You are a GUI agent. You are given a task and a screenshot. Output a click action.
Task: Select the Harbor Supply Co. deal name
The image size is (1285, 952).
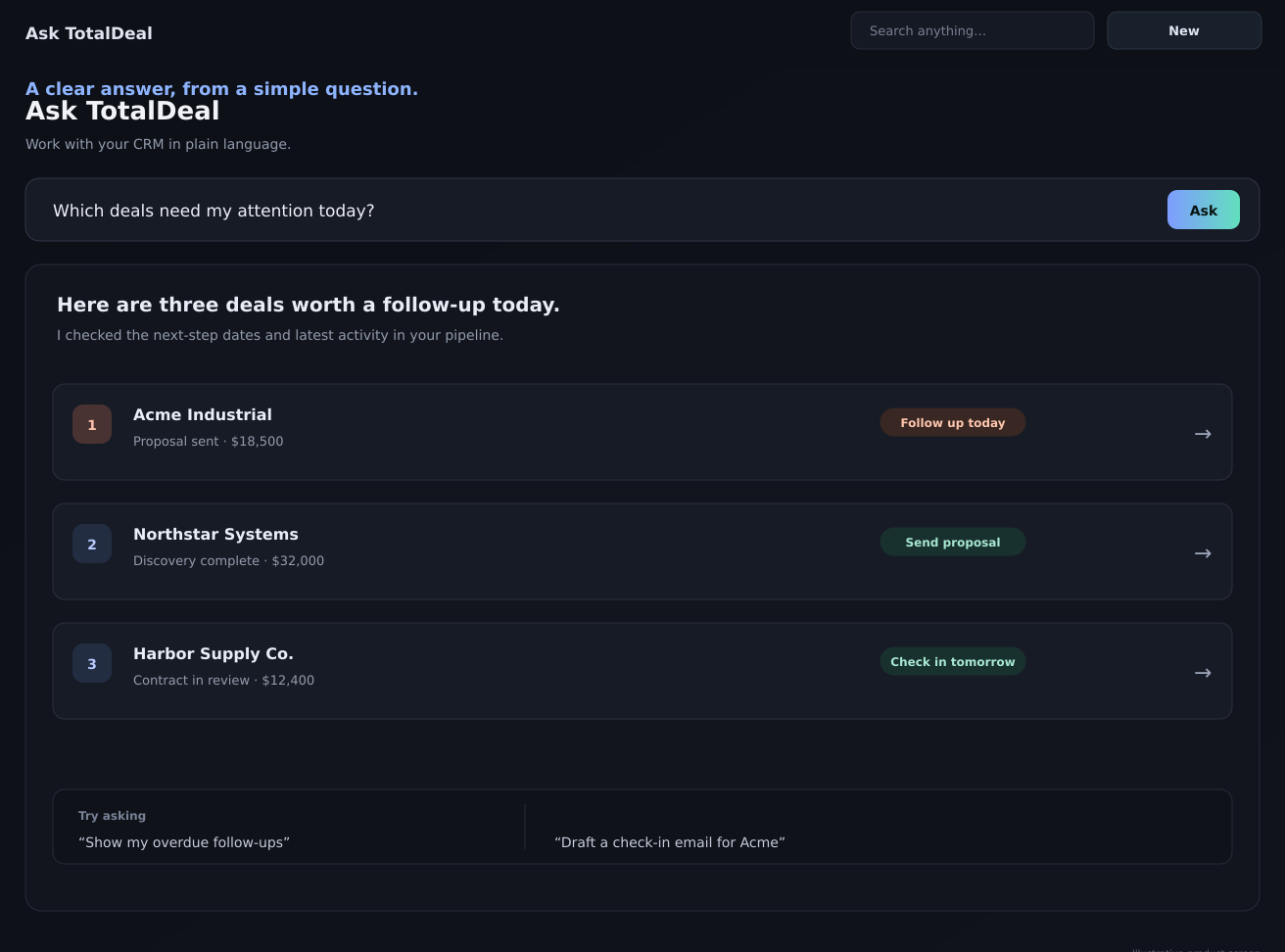click(214, 653)
